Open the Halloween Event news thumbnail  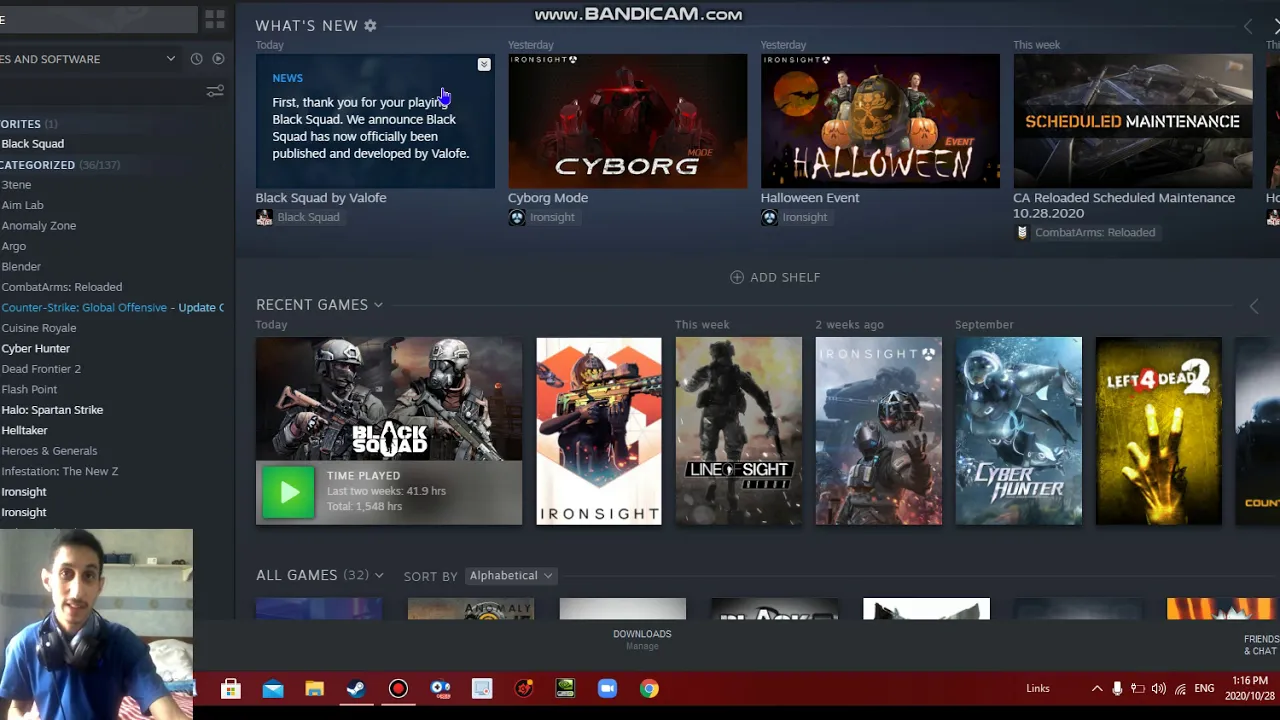coord(880,121)
